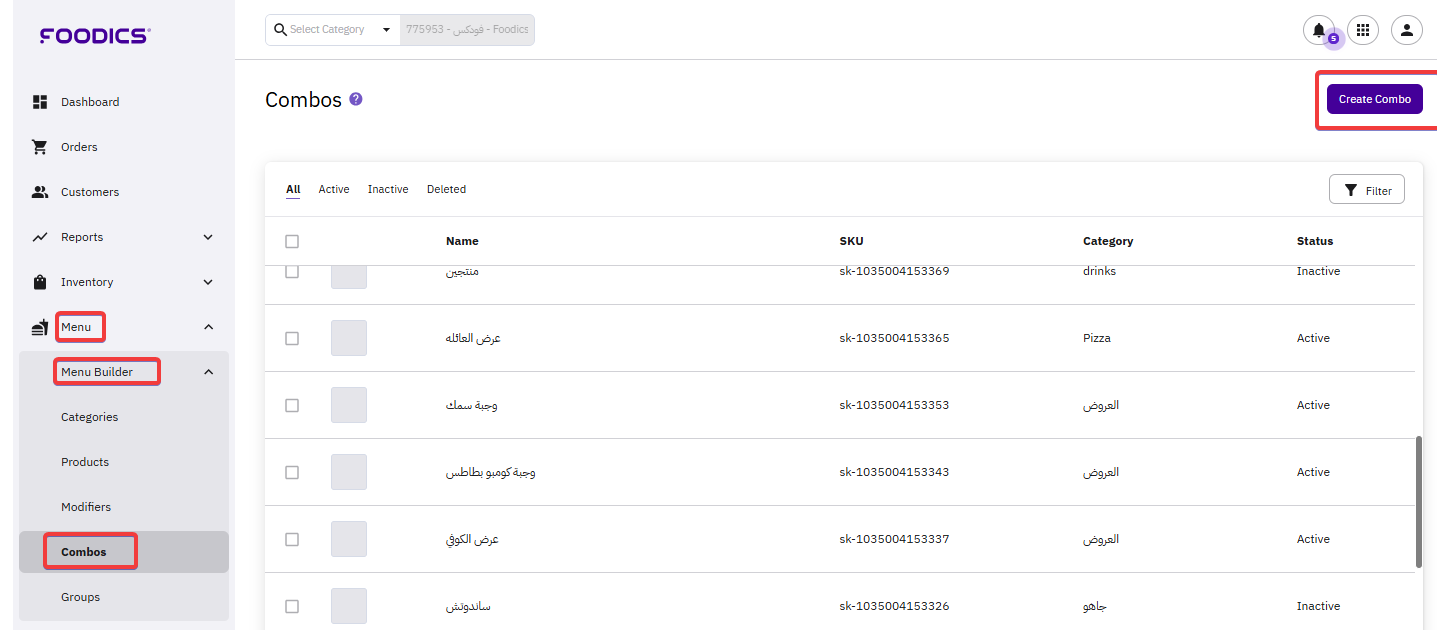Open the Filter button
This screenshot has width=1437, height=630.
(x=1366, y=190)
